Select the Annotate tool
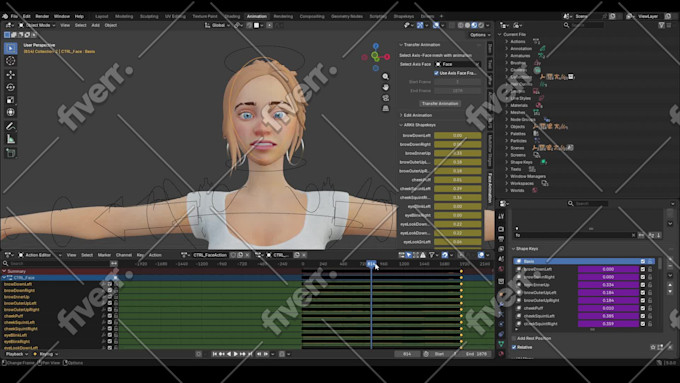Image resolution: width=680 pixels, height=383 pixels. pyautogui.click(x=10, y=126)
